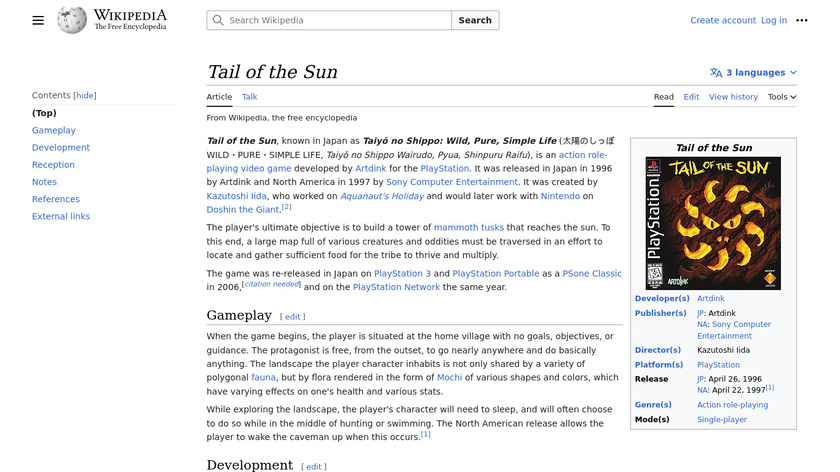The image size is (840, 472).
Task: Click the citation needed superscript
Action: 271,284
